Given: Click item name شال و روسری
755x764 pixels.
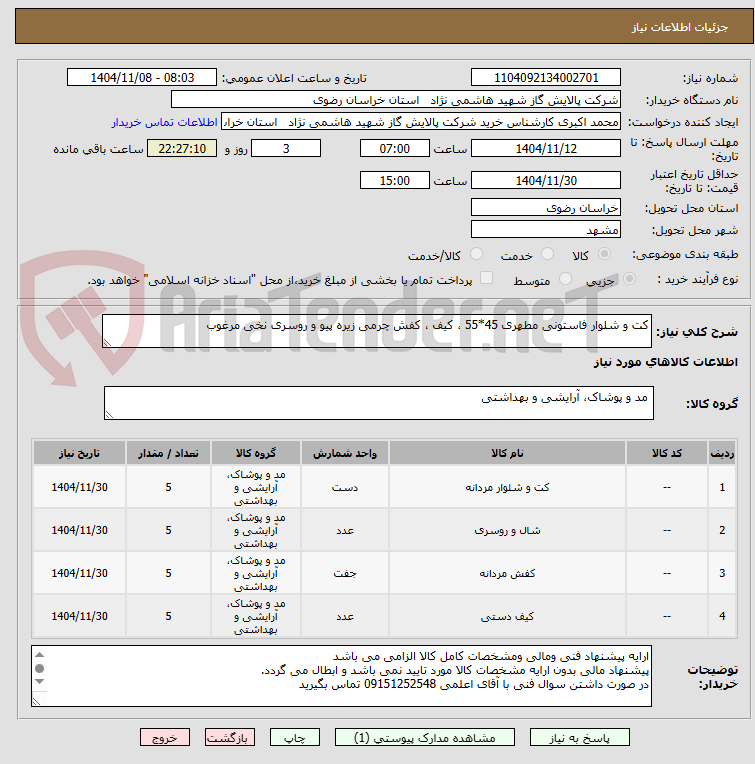Looking at the screenshot, I should pyautogui.click(x=507, y=530).
